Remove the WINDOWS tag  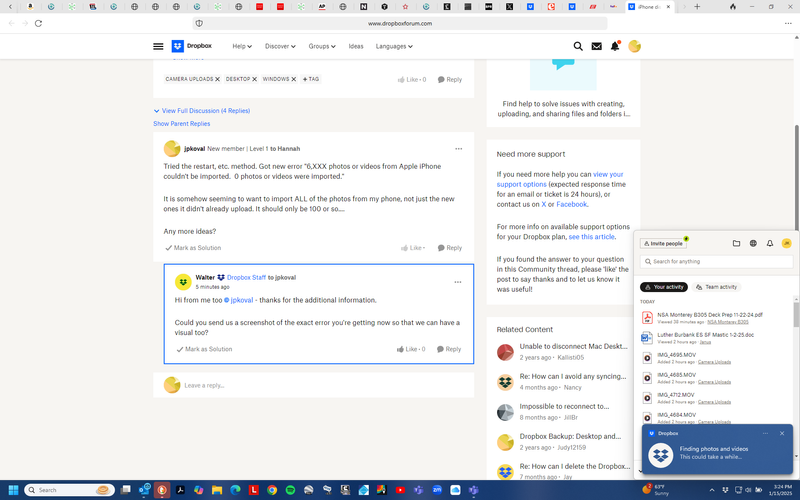pyautogui.click(x=293, y=80)
